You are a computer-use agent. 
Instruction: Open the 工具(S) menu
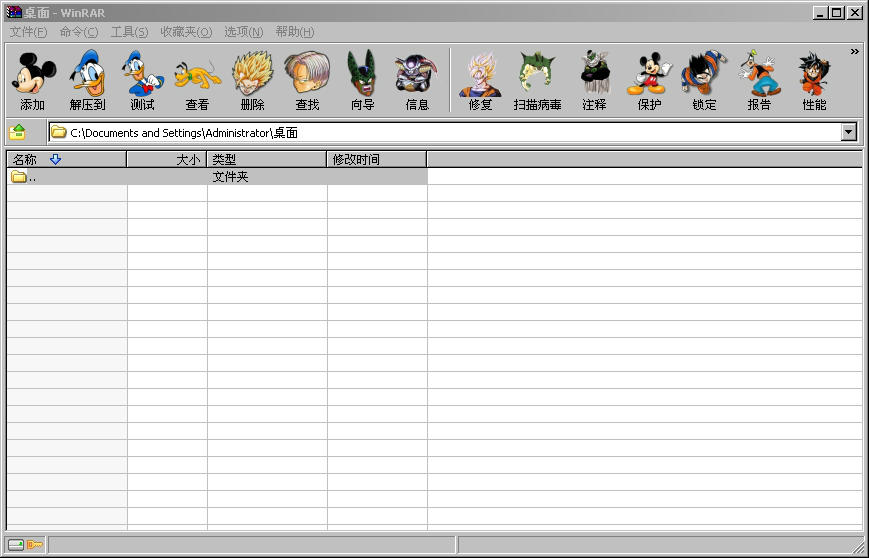[130, 32]
